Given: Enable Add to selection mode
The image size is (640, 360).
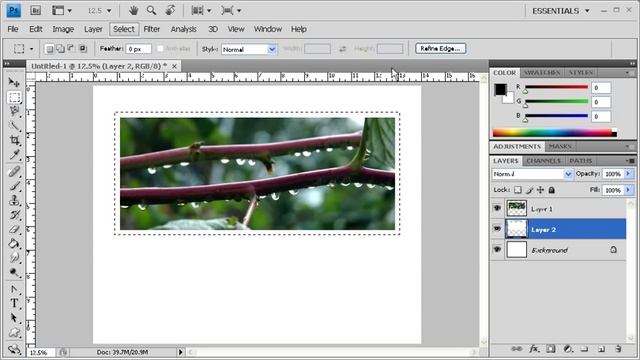Looking at the screenshot, I should [60, 49].
